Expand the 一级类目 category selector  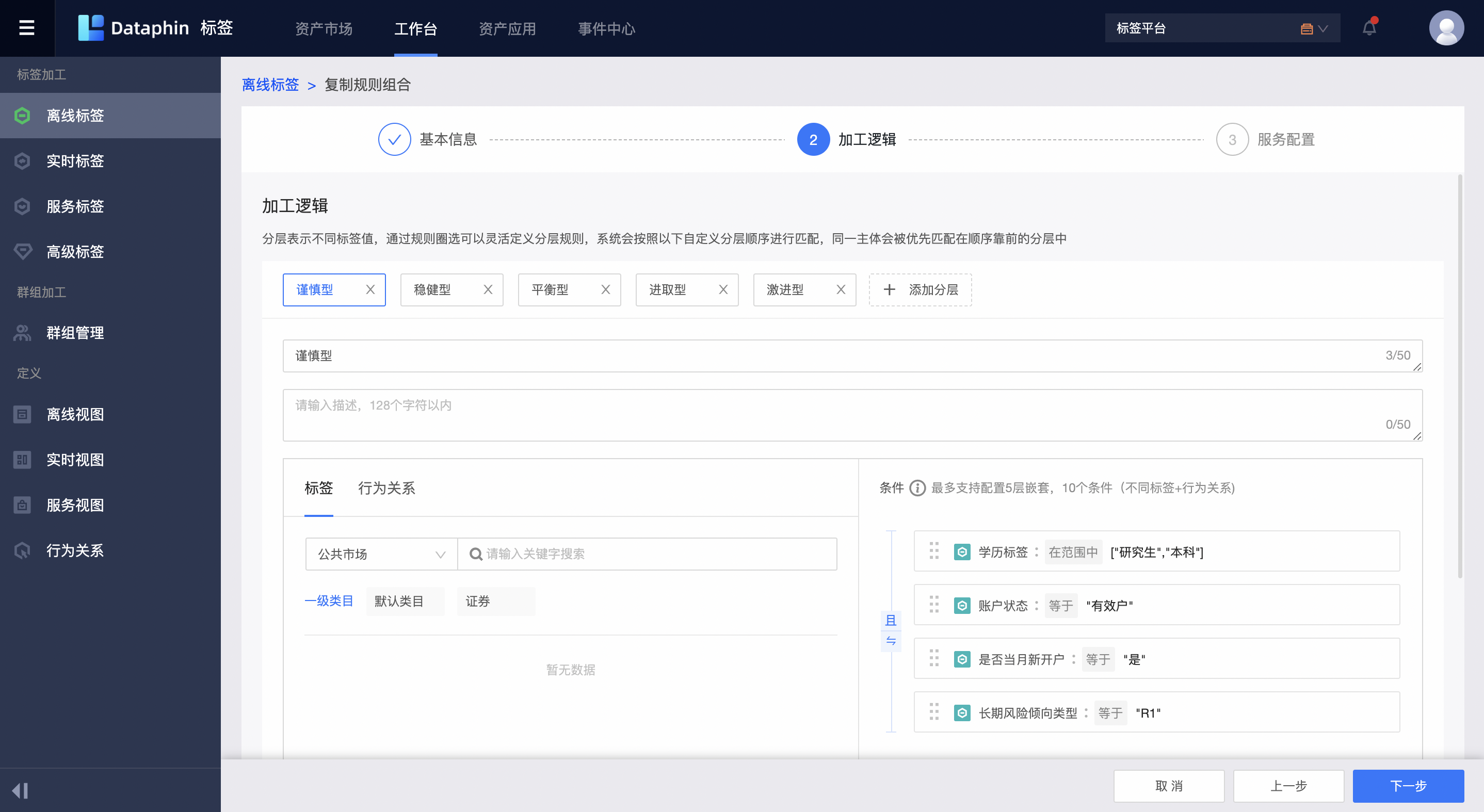(x=329, y=600)
